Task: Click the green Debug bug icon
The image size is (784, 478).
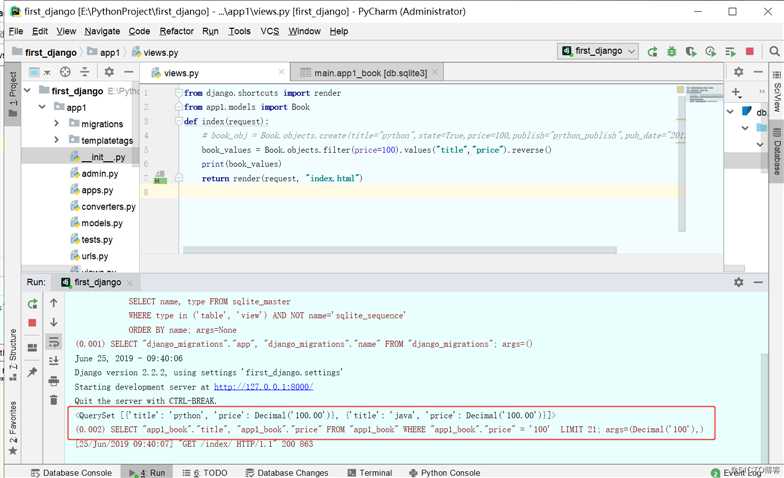Action: click(672, 52)
